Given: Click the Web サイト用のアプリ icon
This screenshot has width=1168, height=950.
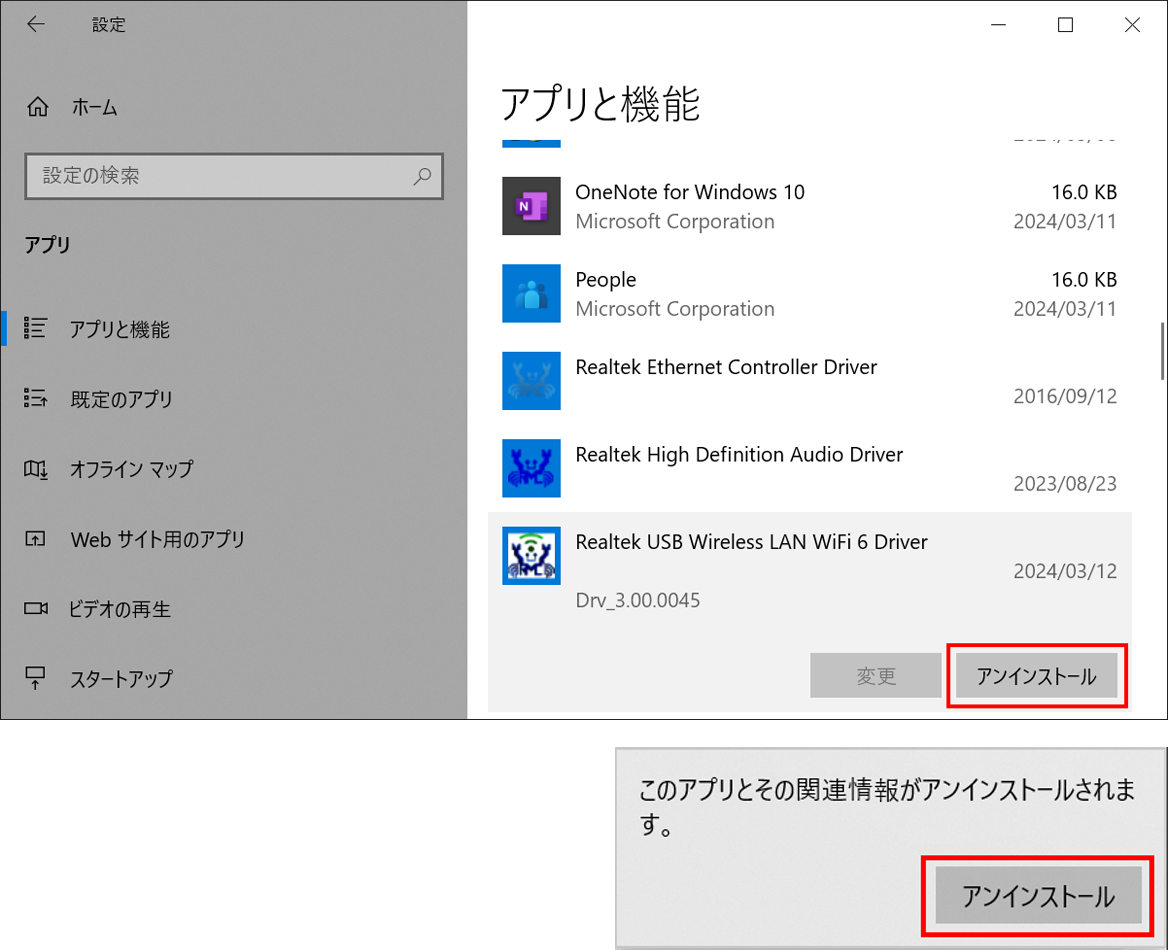Looking at the screenshot, I should click(x=35, y=539).
